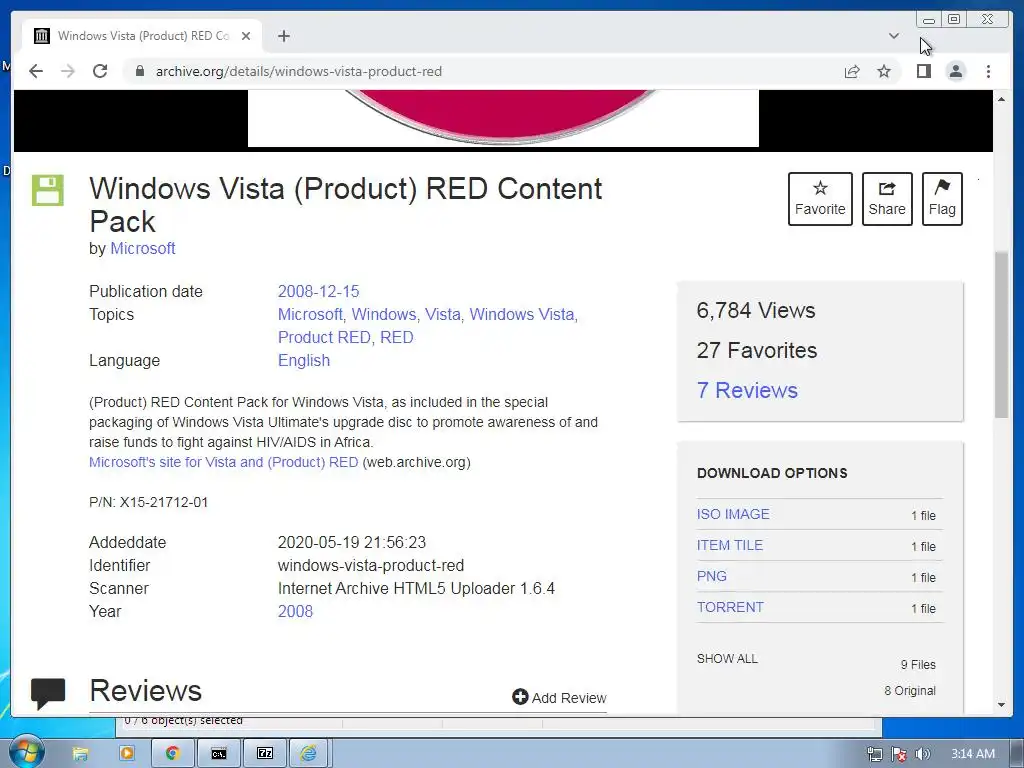Click the Windows Start orb
Screen dimensions: 1024x768
[x=26, y=752]
